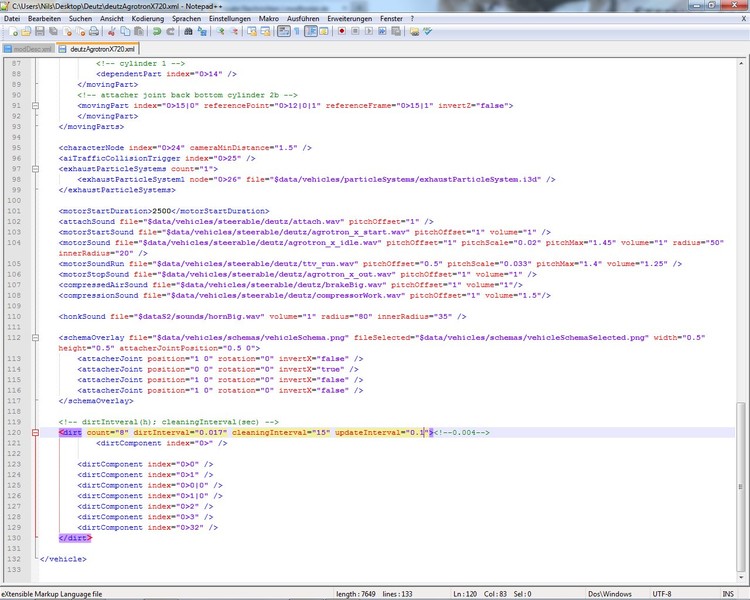Click the spell-check icon at the toolbar end

point(427,32)
